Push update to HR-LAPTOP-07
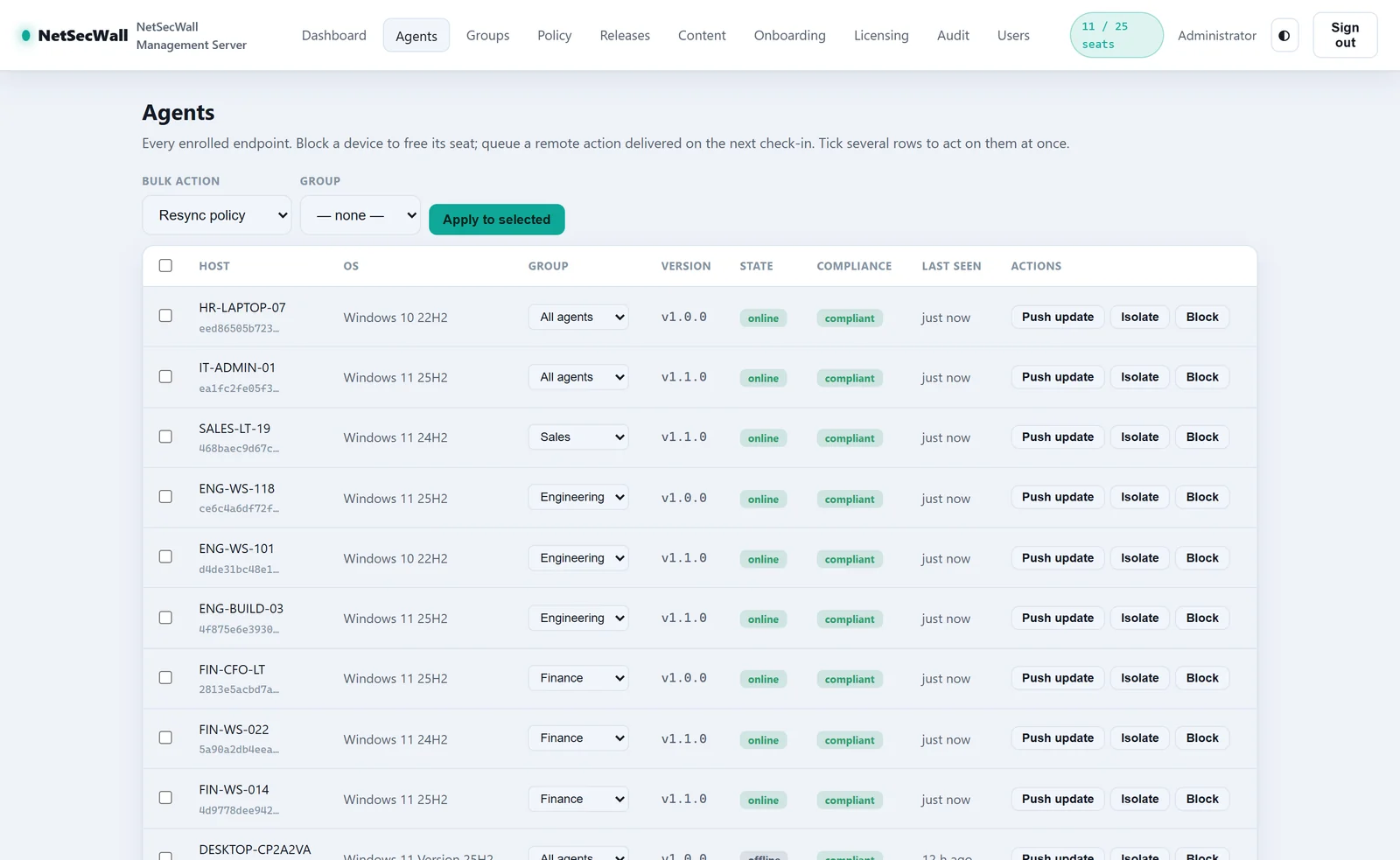Image resolution: width=1400 pixels, height=860 pixels. point(1058,317)
